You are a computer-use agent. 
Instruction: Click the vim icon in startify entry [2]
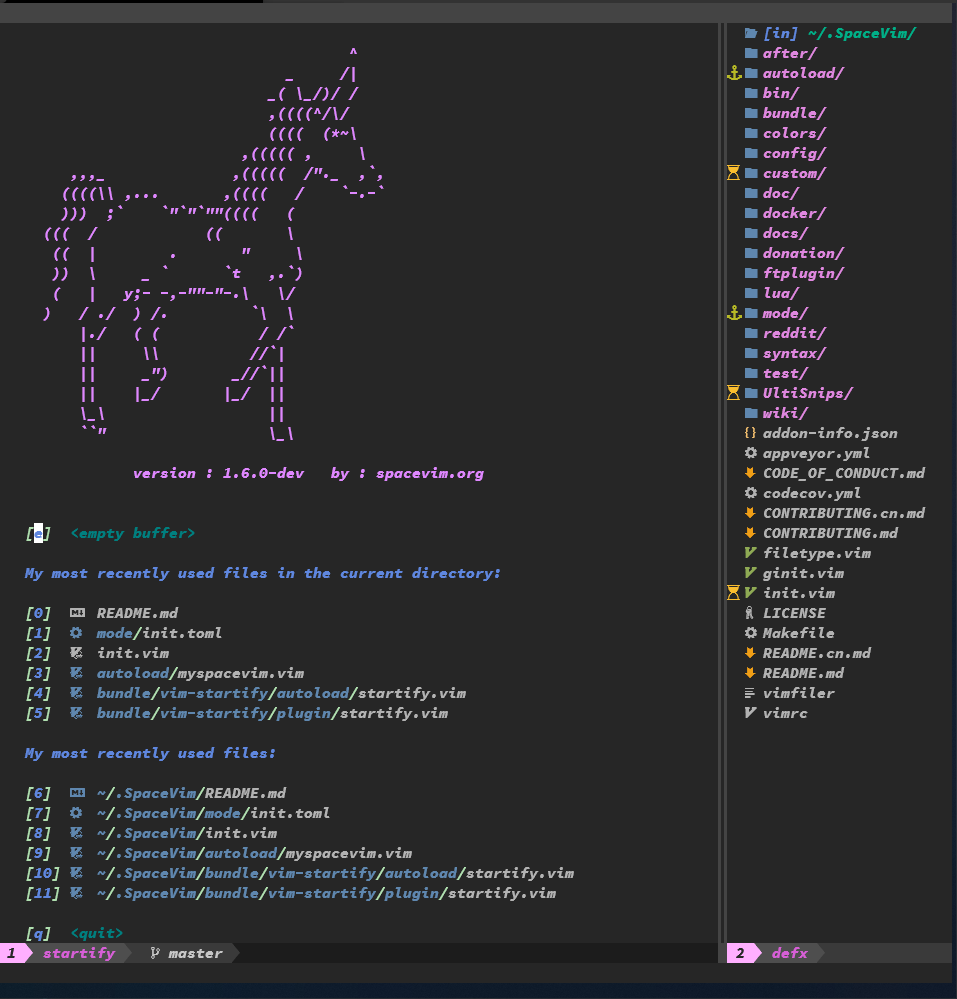click(76, 653)
